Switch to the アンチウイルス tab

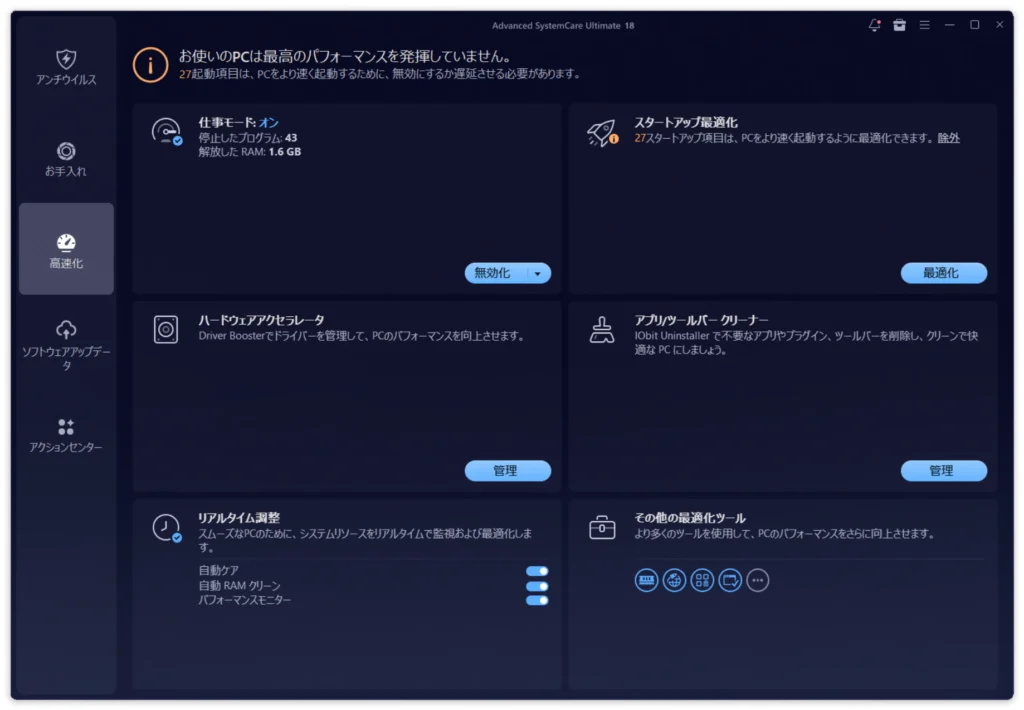66,67
